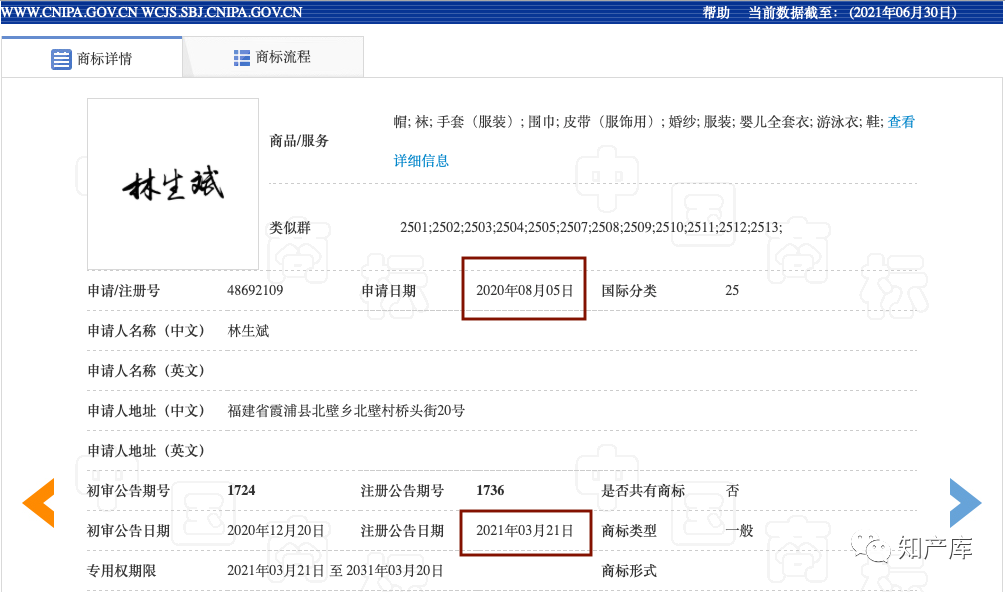This screenshot has height=592, width=1005.
Task: Click the 查看 link after goods list
Action: pos(901,122)
